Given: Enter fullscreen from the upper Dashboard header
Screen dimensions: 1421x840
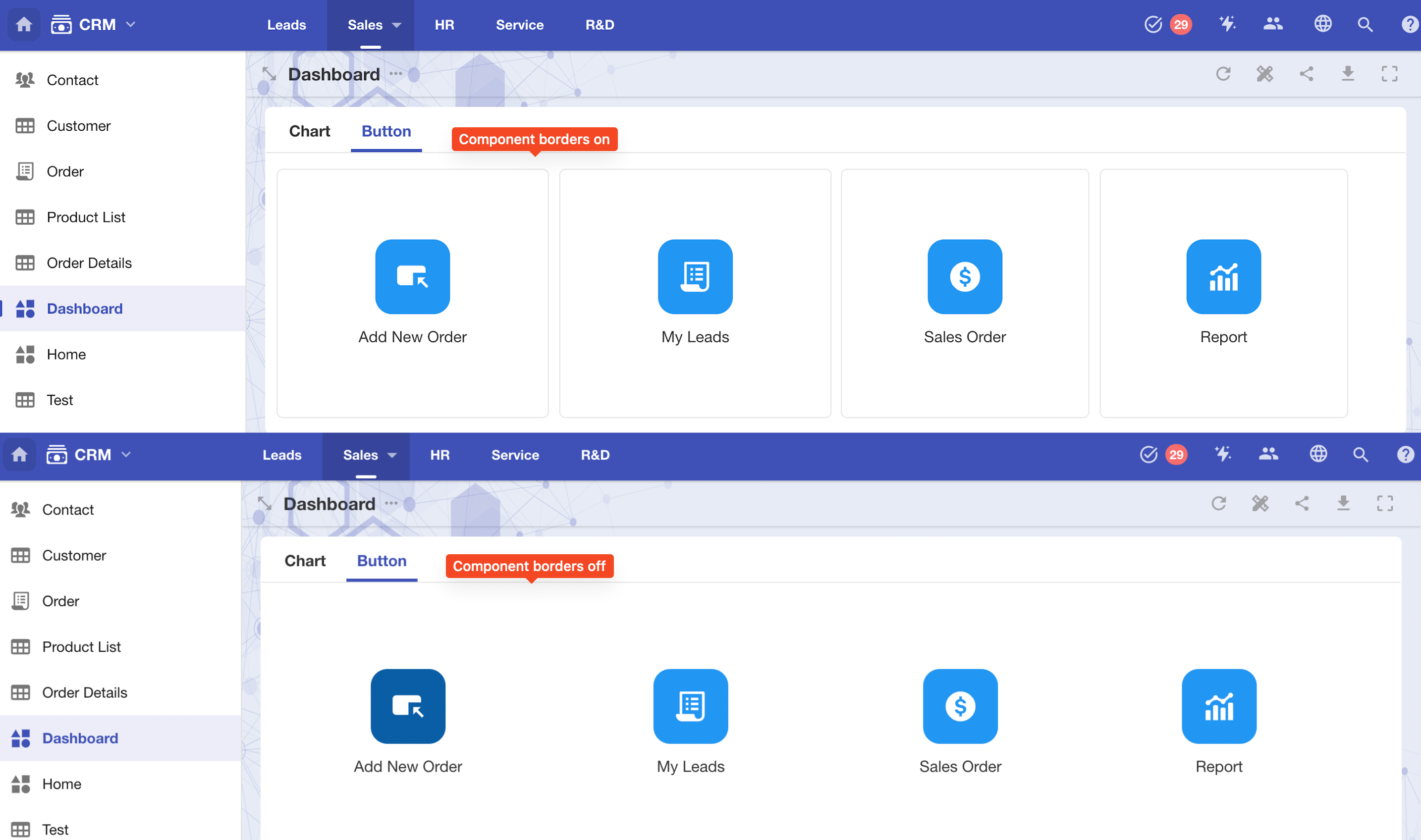Looking at the screenshot, I should (1389, 74).
